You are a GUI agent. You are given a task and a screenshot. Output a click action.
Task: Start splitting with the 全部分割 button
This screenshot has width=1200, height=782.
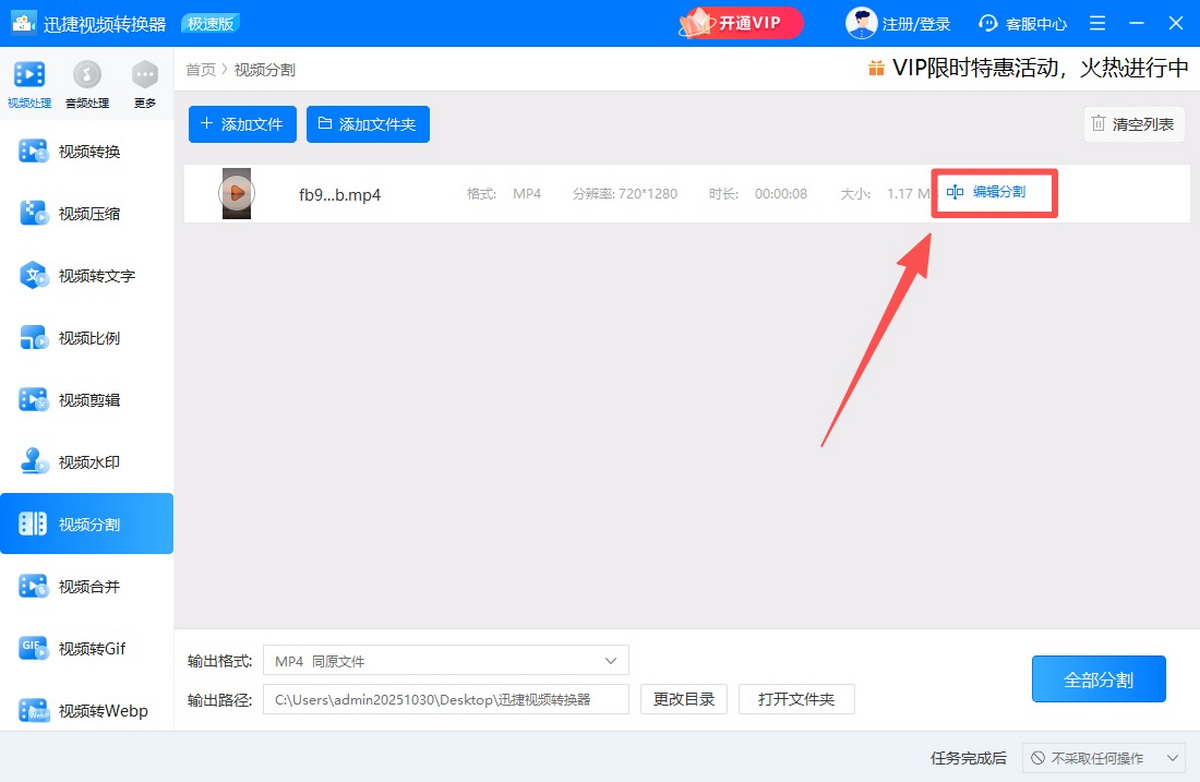[1098, 678]
